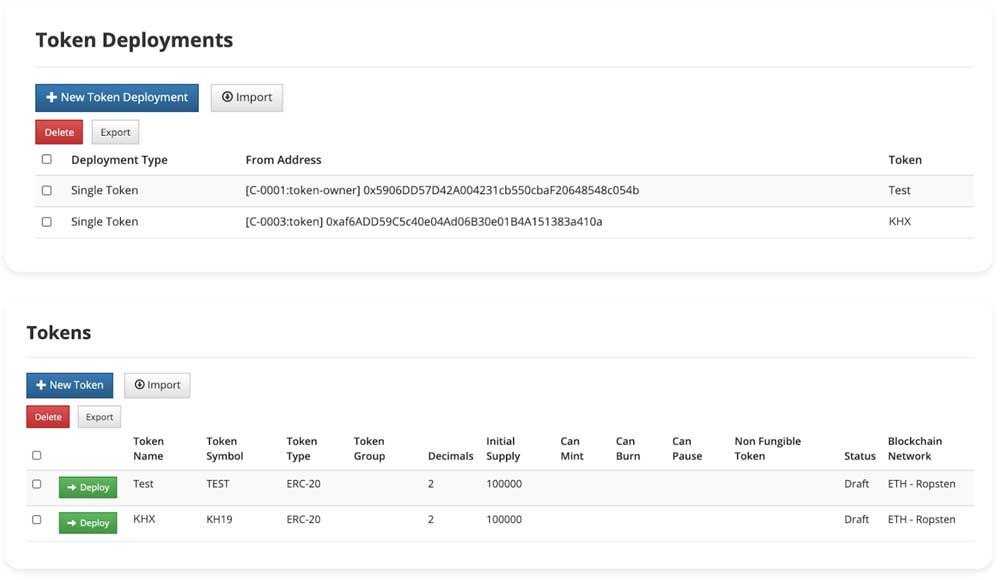Click the KHX token cell in deployments

coord(899,221)
